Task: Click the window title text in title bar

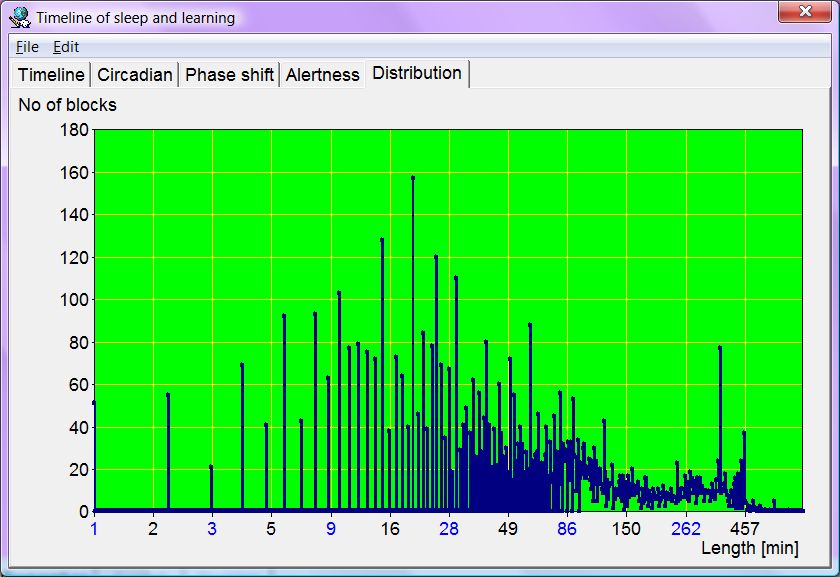Action: (136, 17)
